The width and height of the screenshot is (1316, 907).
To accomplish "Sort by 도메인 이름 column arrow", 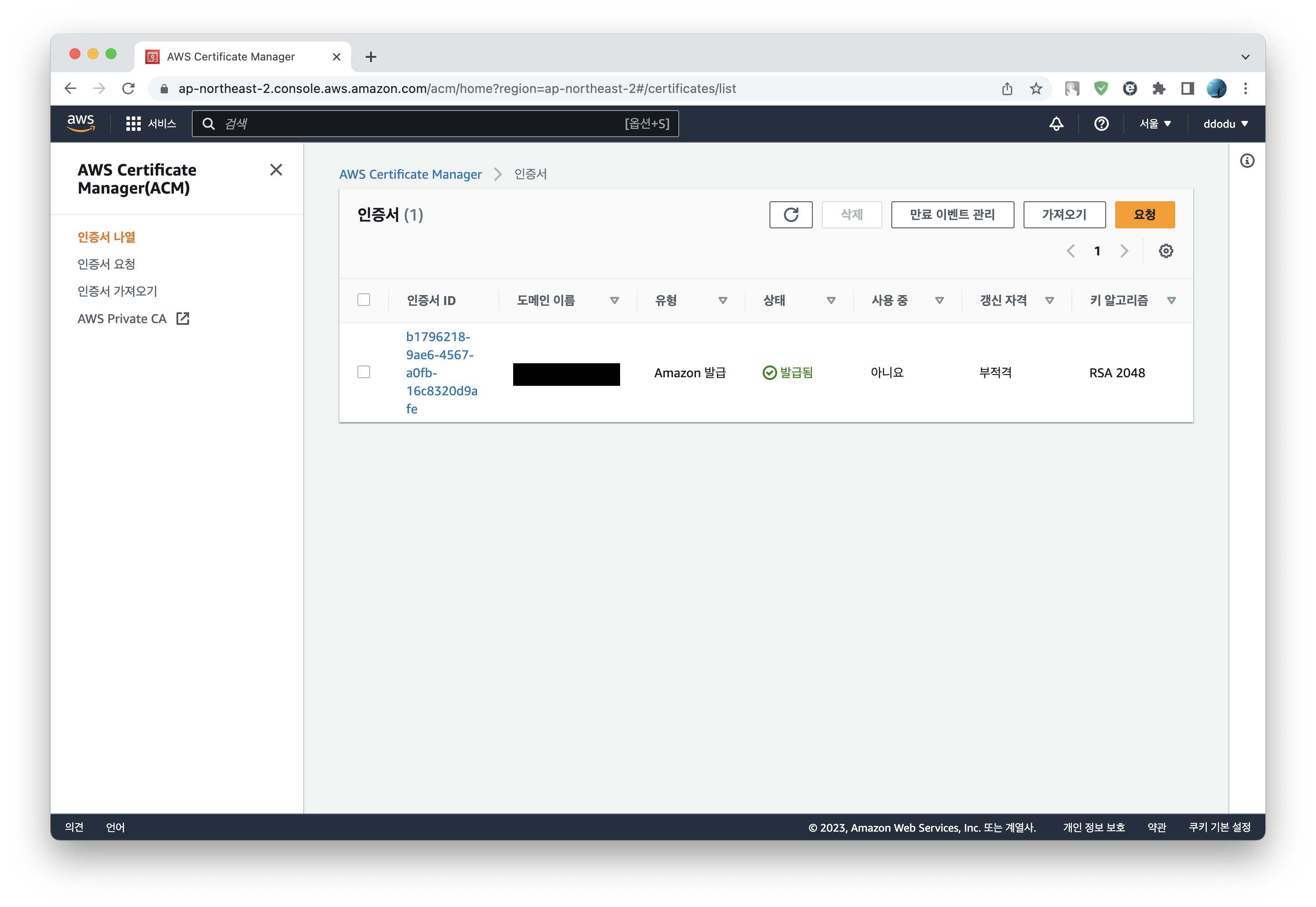I will tap(614, 301).
